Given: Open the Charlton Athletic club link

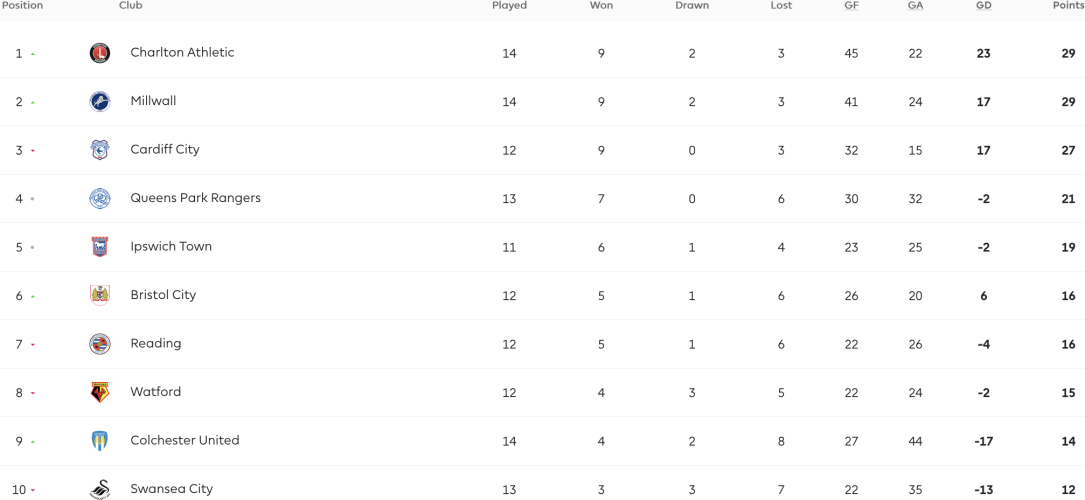Looking at the screenshot, I should pos(182,53).
